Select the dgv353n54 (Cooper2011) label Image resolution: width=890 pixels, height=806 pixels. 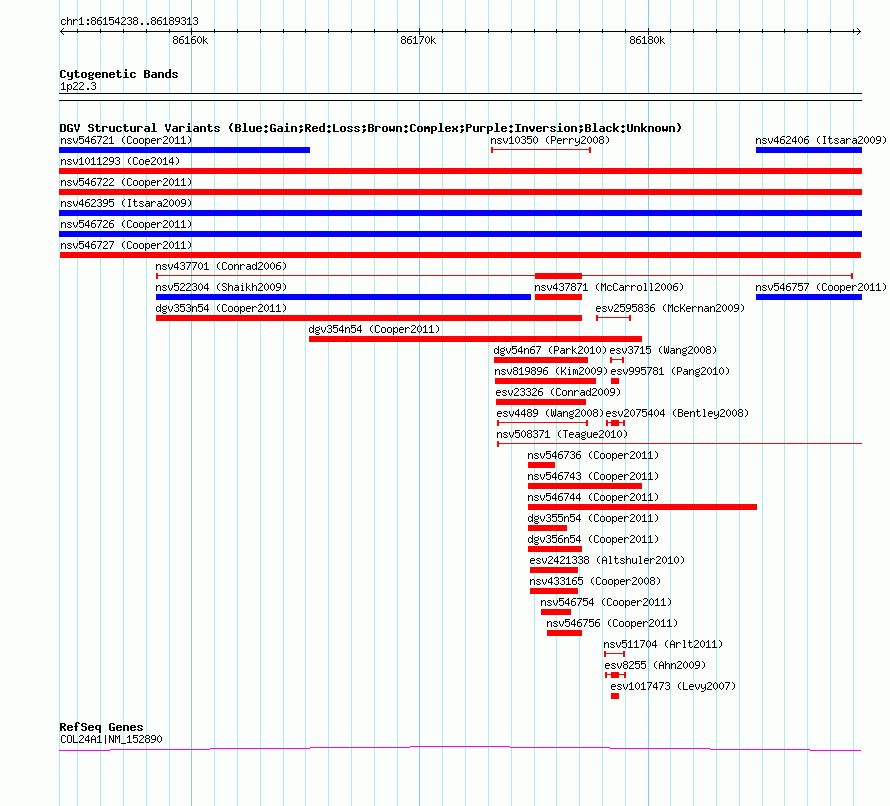click(221, 308)
